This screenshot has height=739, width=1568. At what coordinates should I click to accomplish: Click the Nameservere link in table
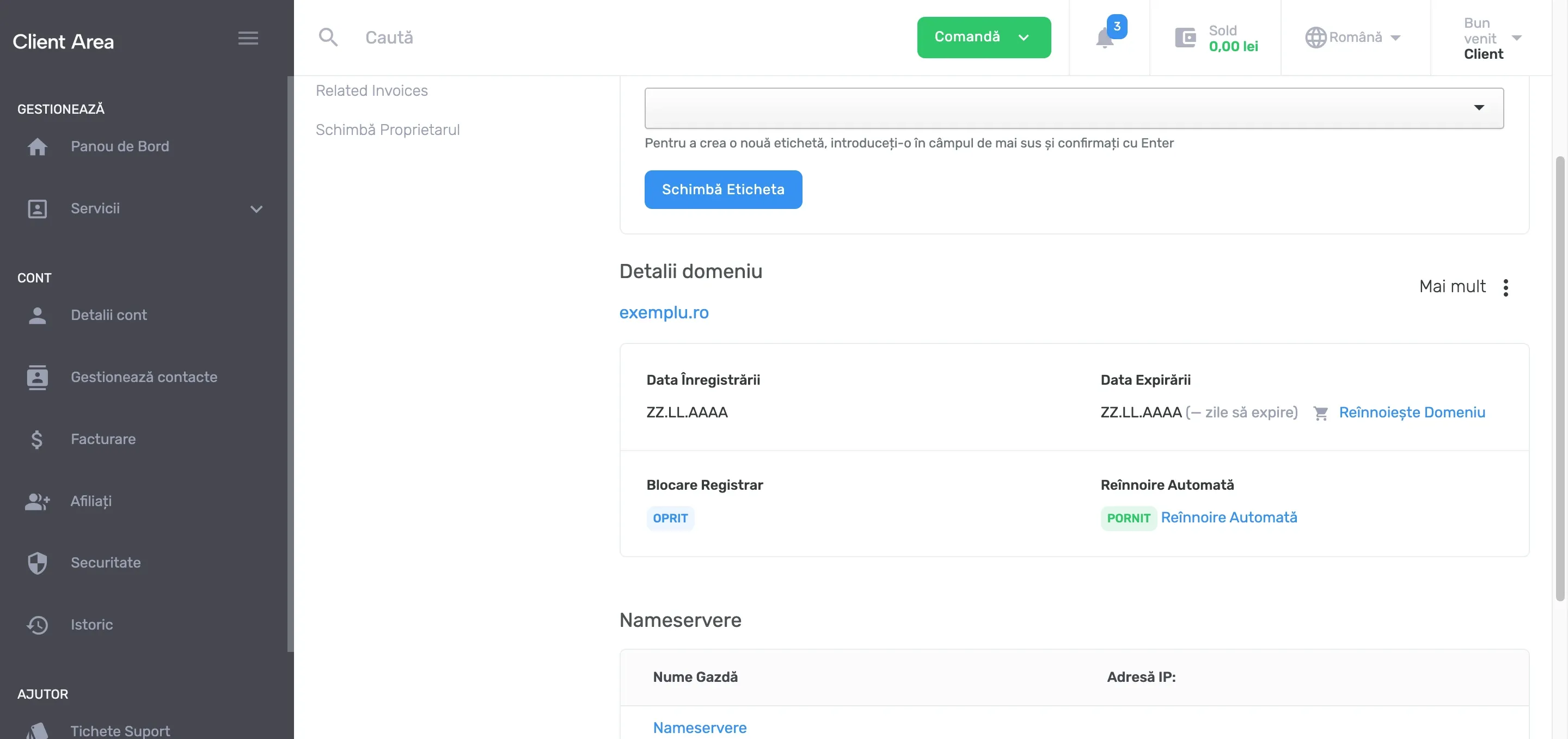[x=700, y=728]
